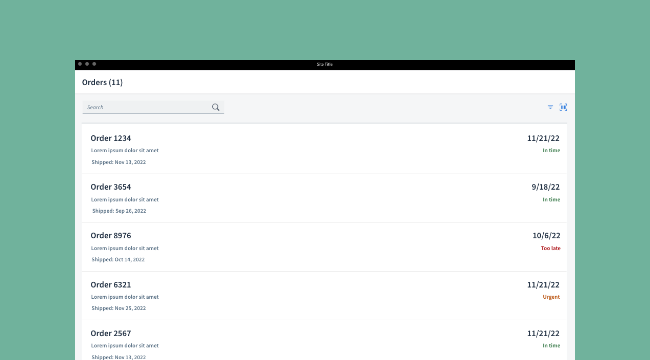This screenshot has height=360, width=650.
Task: Click the 10/6/22 date of Order 8976
Action: click(546, 236)
